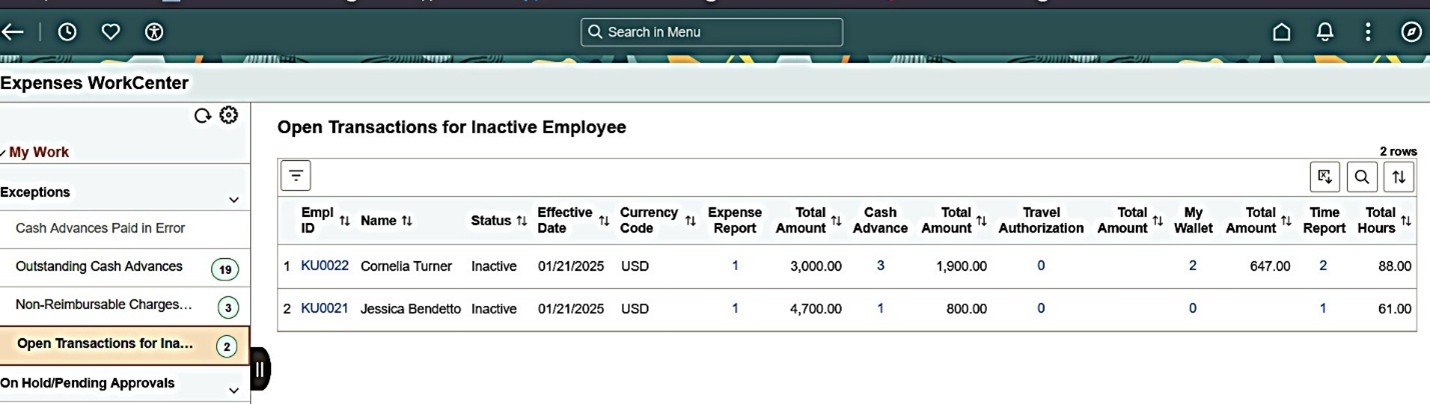Toggle the side panel collapse handle

pyautogui.click(x=259, y=370)
